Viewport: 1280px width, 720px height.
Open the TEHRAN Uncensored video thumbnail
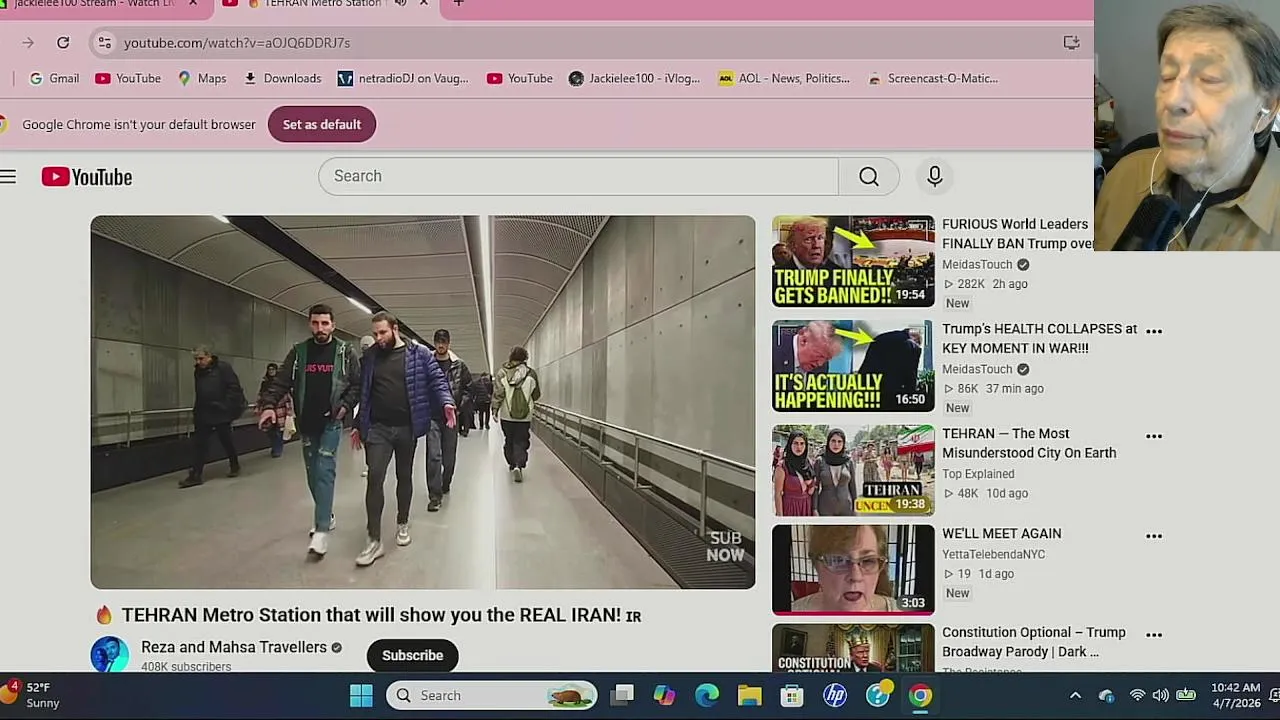point(853,471)
